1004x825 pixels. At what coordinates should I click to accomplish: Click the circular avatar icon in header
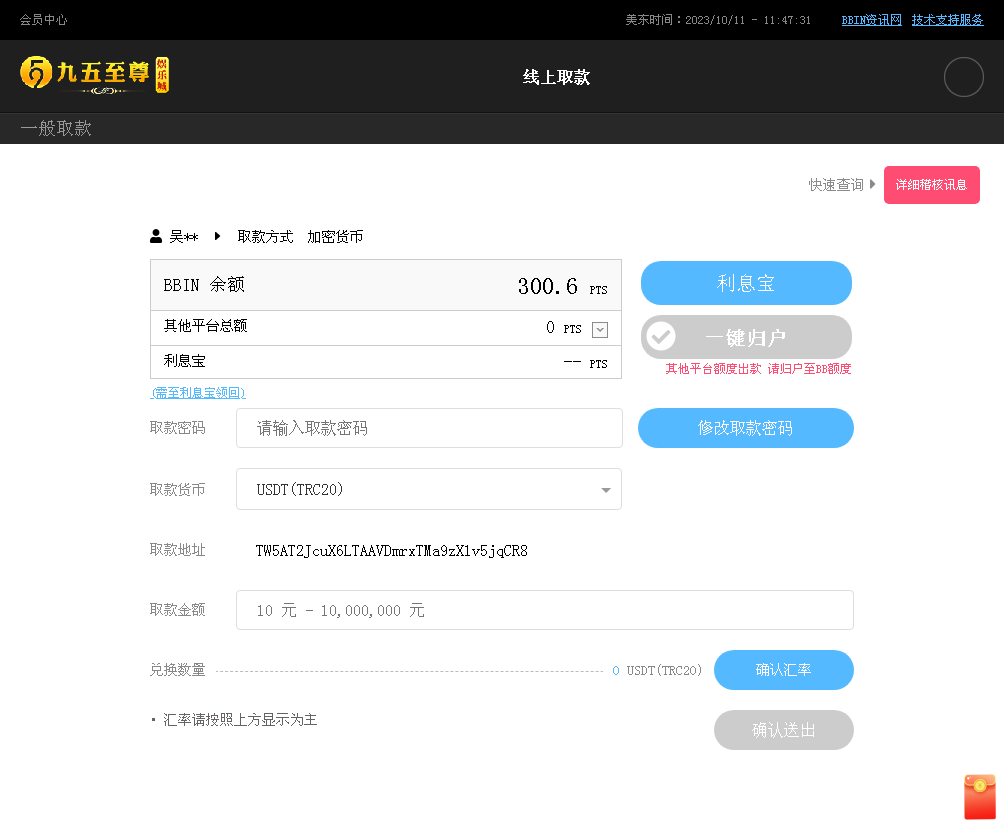[963, 77]
